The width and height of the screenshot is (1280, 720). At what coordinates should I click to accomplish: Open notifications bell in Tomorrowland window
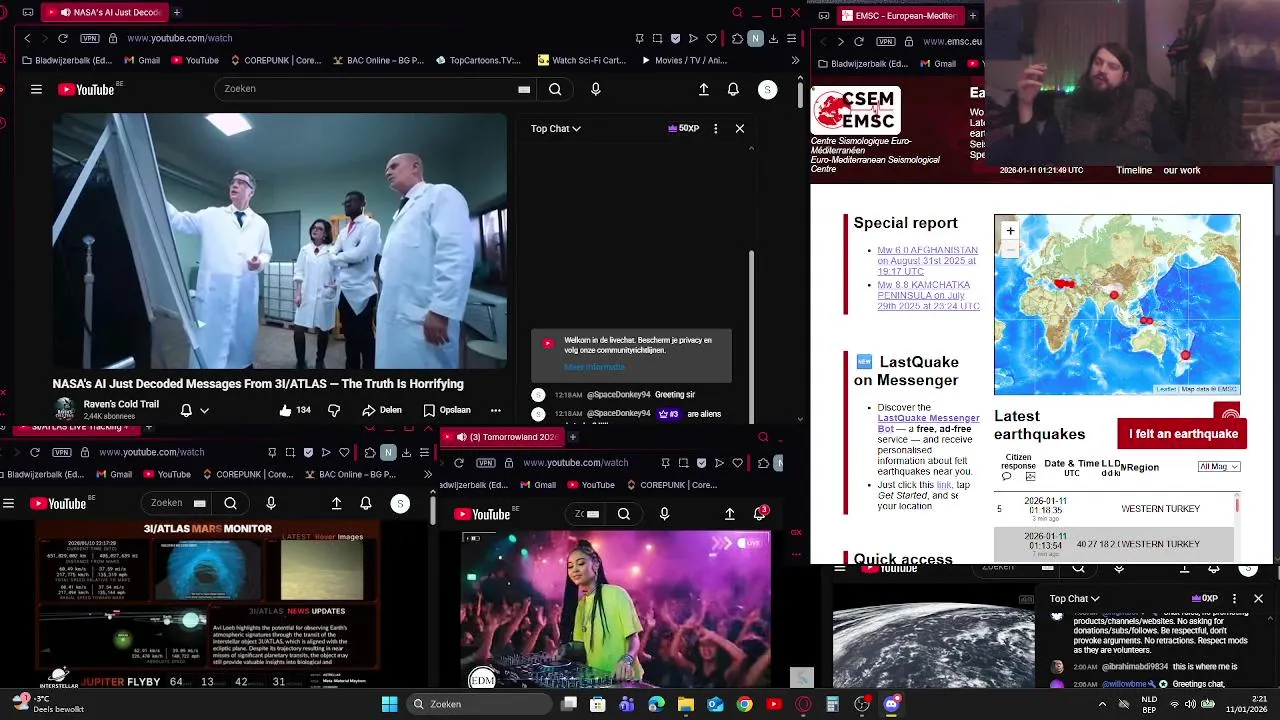click(760, 514)
